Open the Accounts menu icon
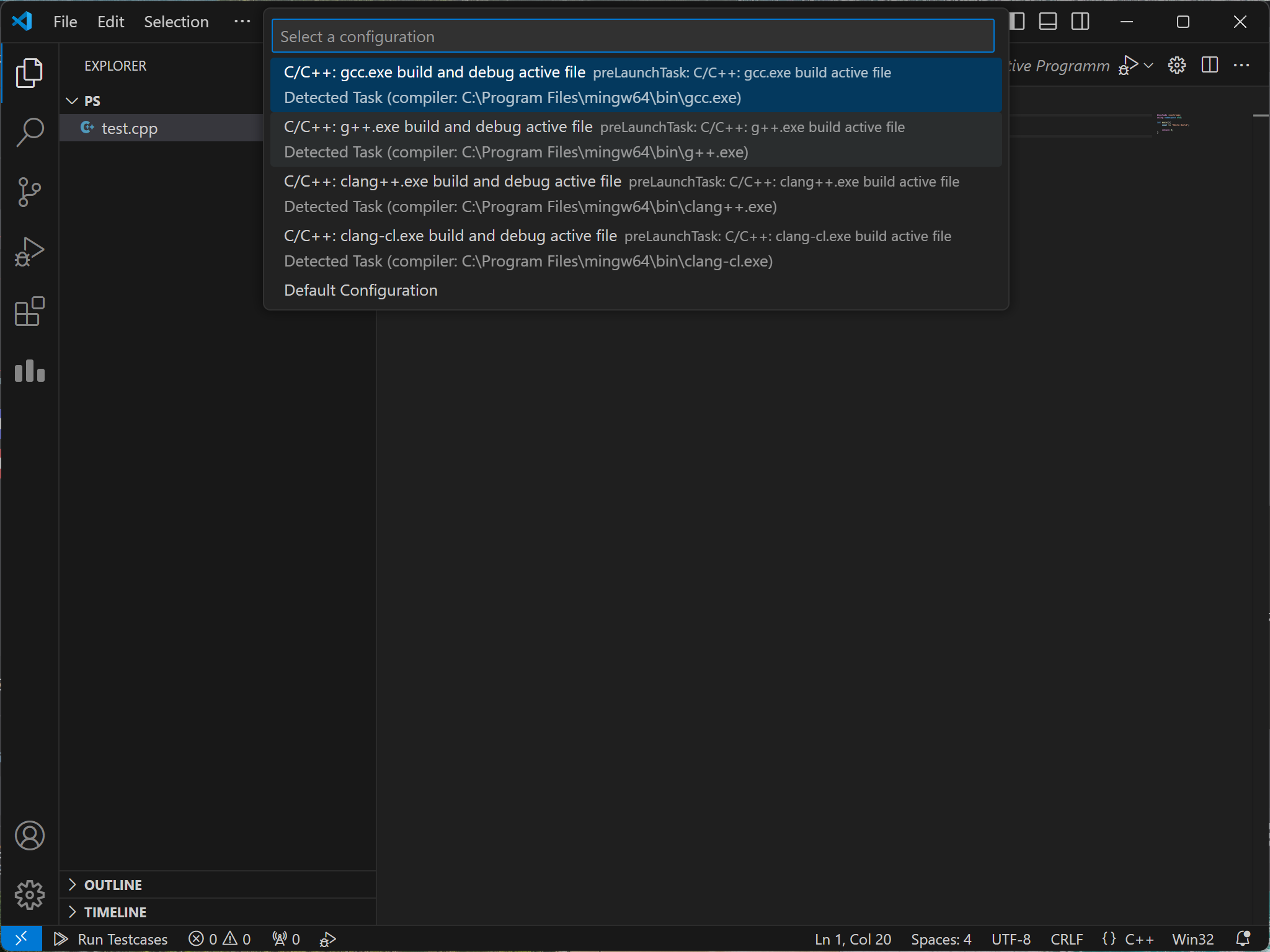The height and width of the screenshot is (952, 1270). pyautogui.click(x=29, y=835)
